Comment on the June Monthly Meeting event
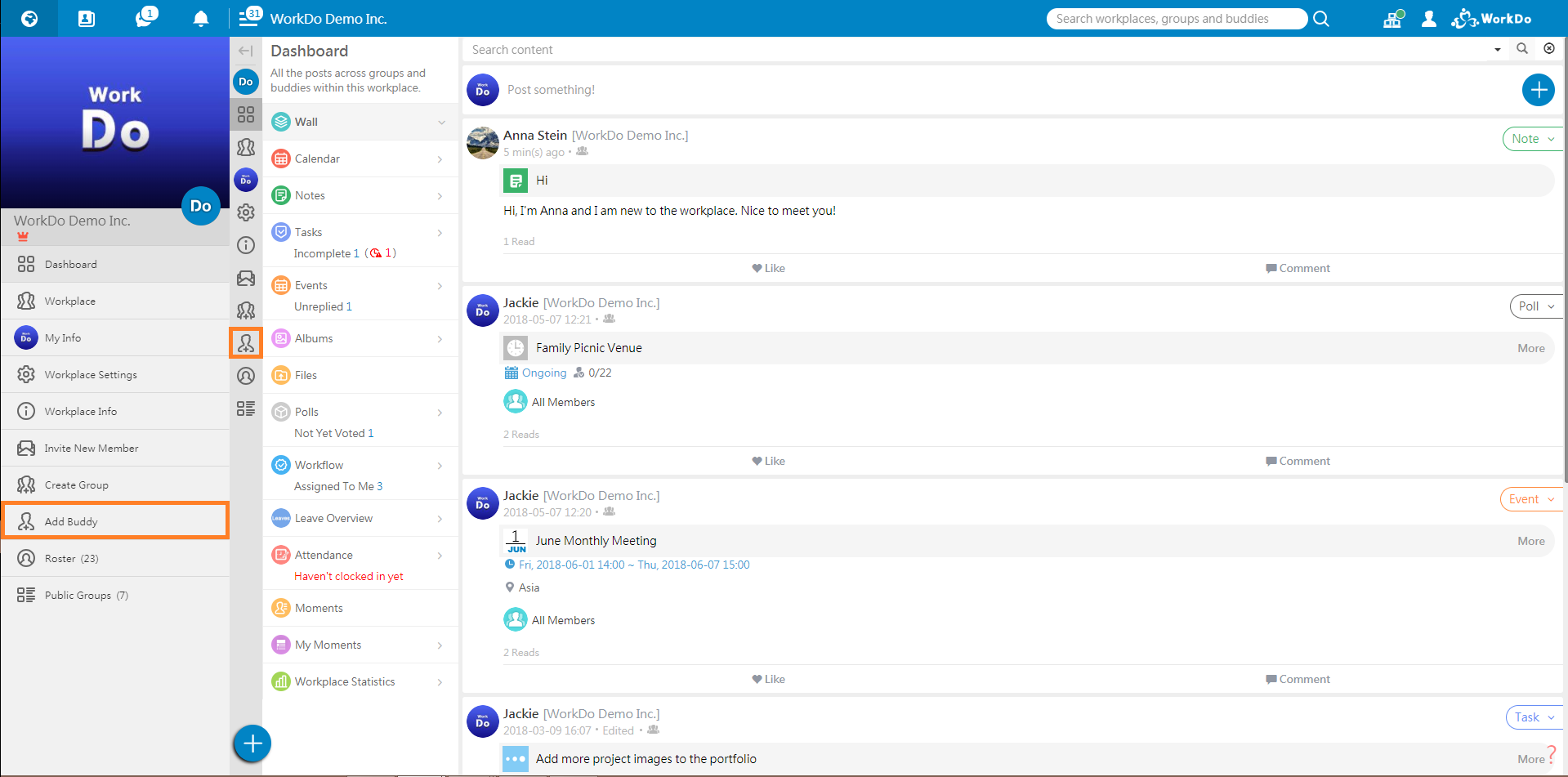1568x777 pixels. (x=1298, y=679)
